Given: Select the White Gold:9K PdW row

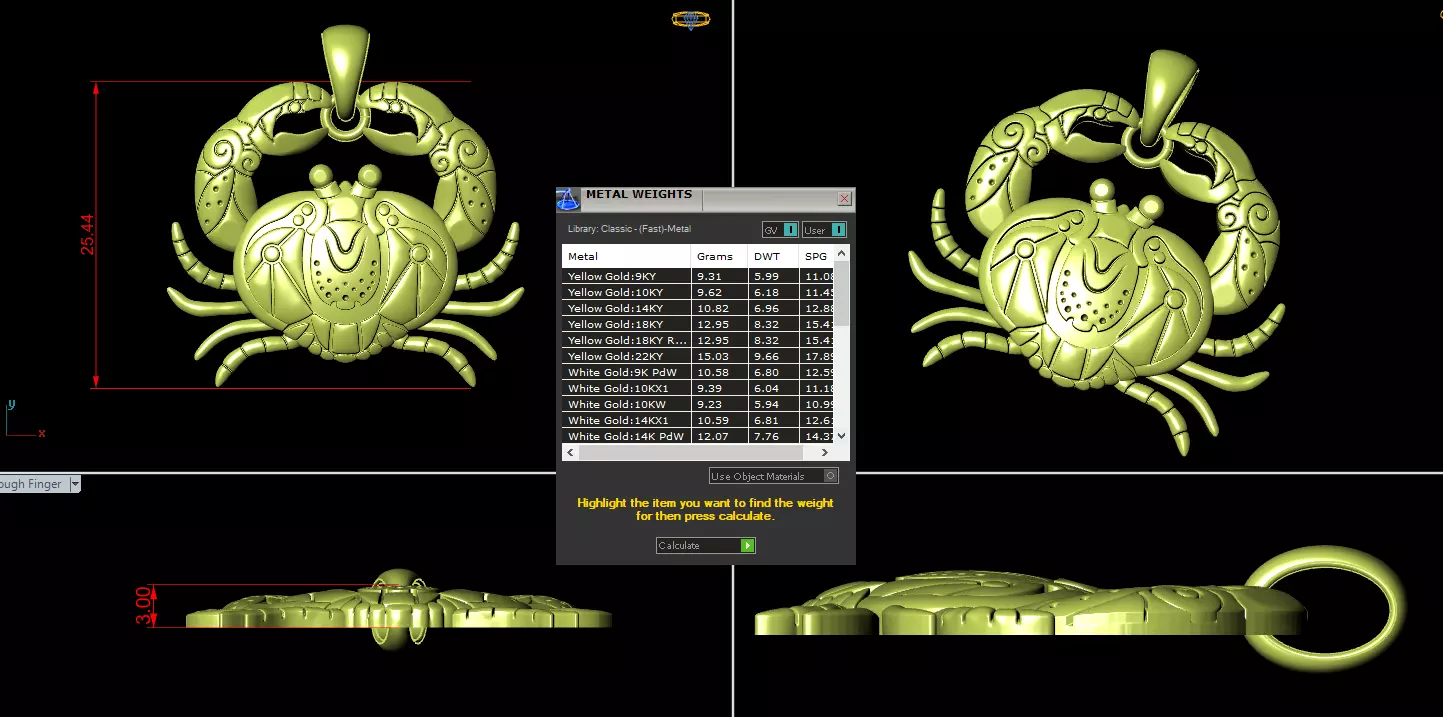Looking at the screenshot, I should 699,372.
